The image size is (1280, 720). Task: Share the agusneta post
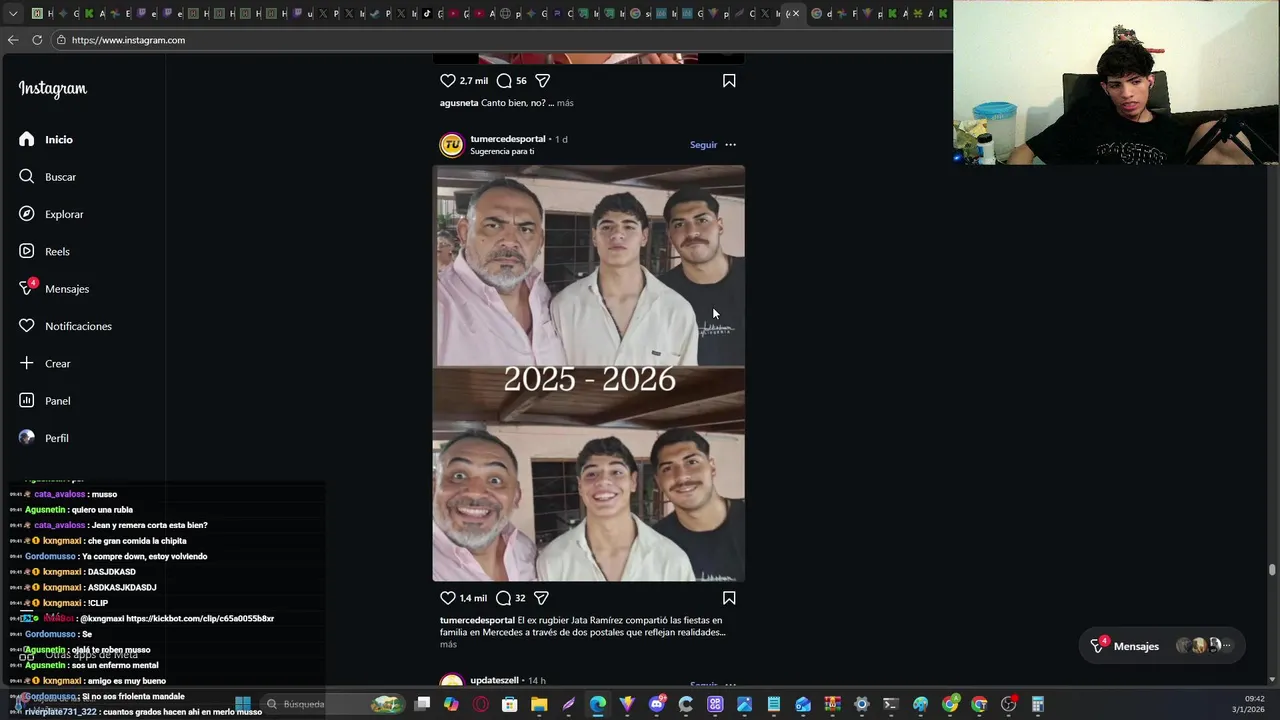542,81
